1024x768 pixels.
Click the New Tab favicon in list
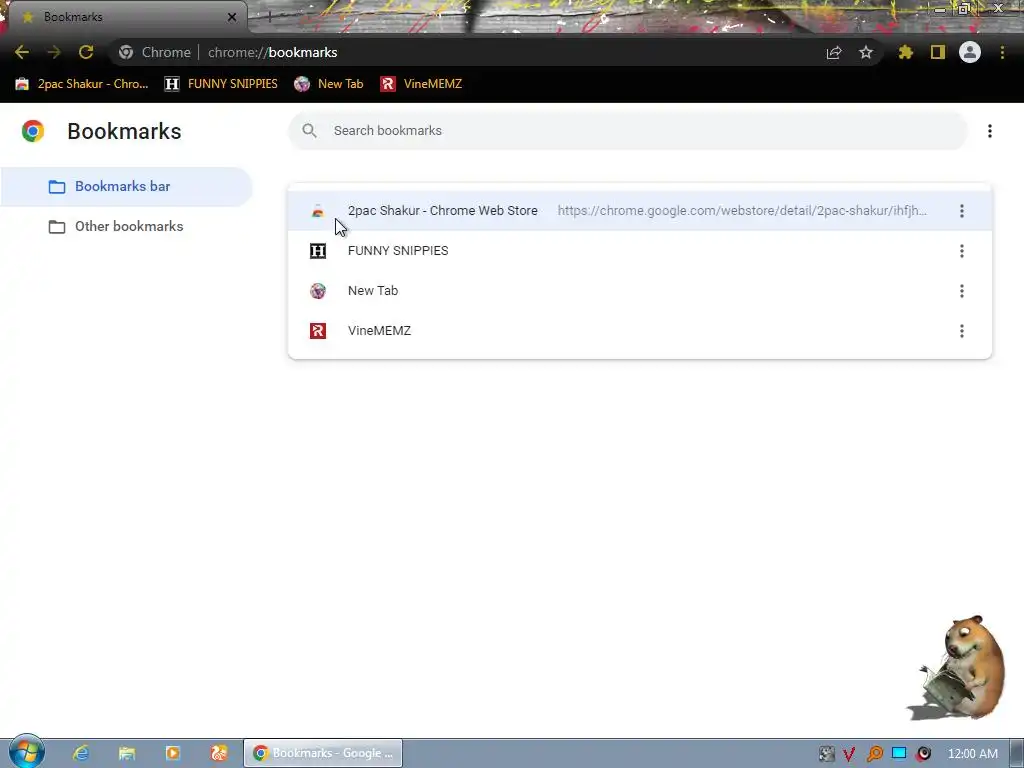point(318,291)
